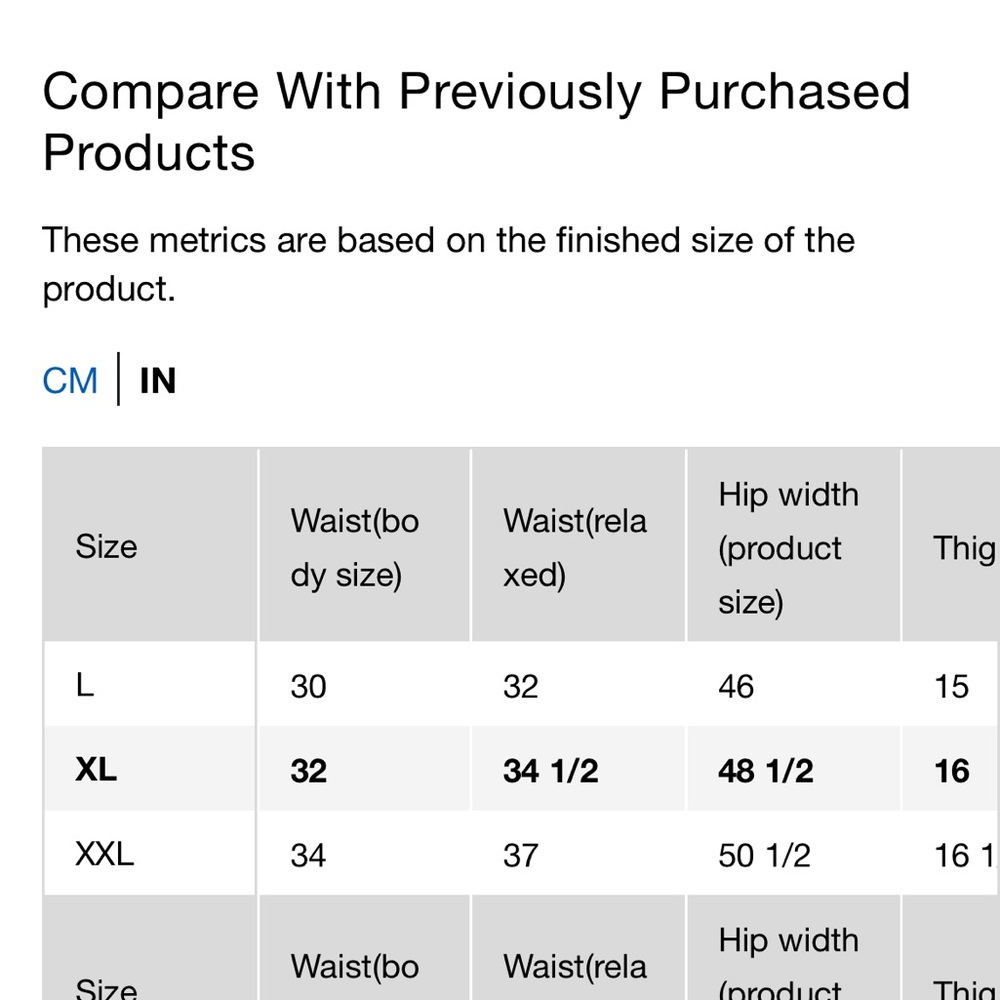Viewport: 1000px width, 1000px height.
Task: Click the finished size description text
Action: (448, 264)
